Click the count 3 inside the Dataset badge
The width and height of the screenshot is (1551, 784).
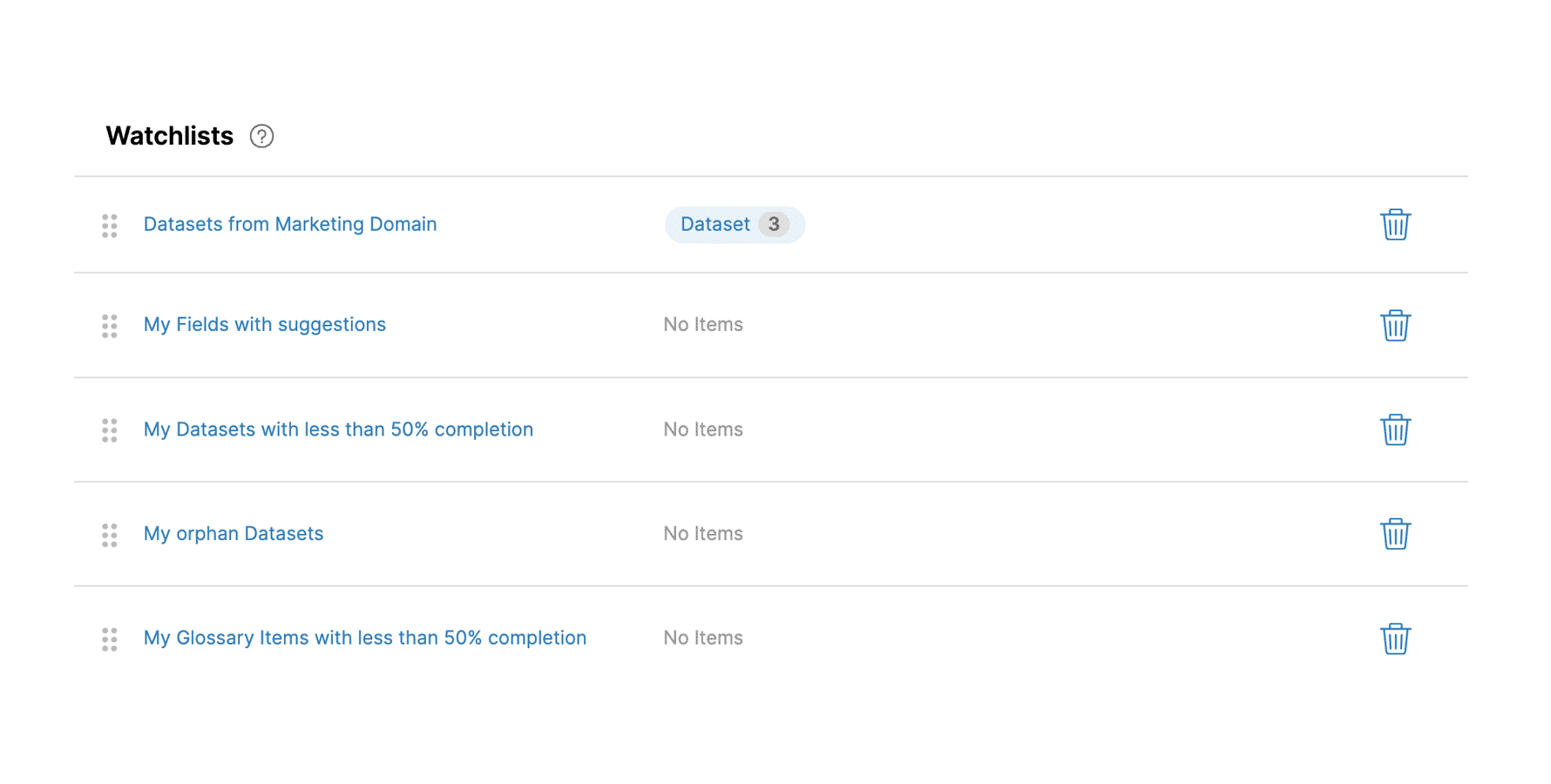point(775,224)
